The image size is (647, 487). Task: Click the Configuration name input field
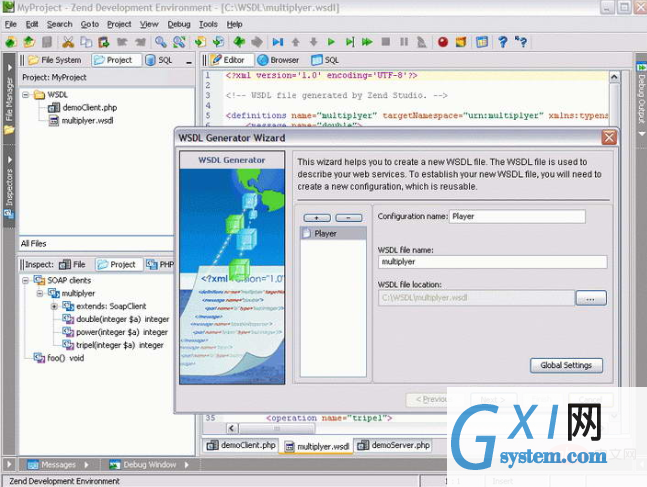(517, 217)
